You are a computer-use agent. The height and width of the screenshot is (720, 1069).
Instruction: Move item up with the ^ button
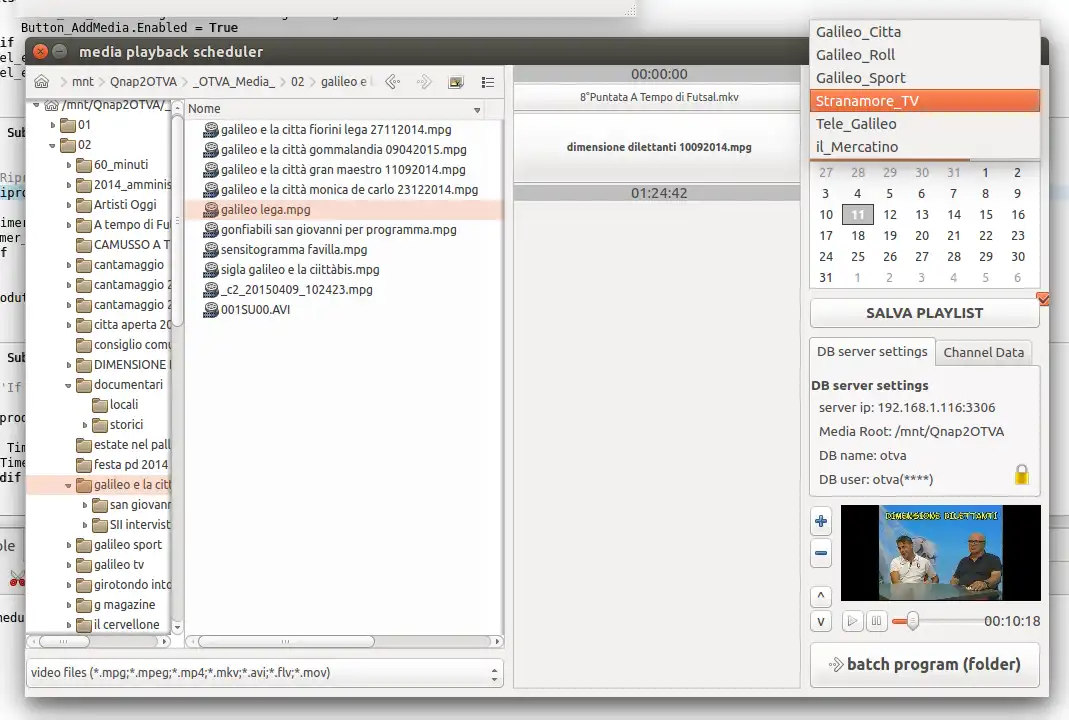tap(821, 597)
